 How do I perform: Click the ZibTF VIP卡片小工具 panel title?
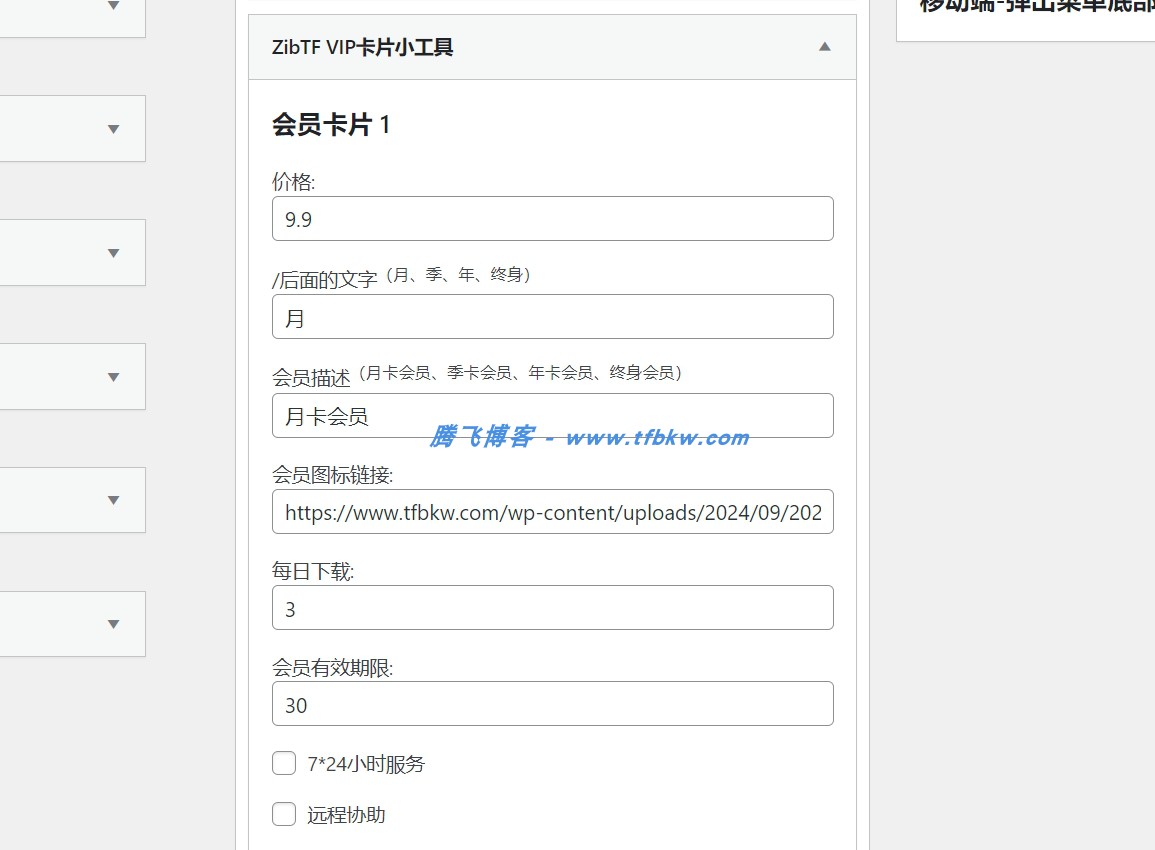click(363, 46)
